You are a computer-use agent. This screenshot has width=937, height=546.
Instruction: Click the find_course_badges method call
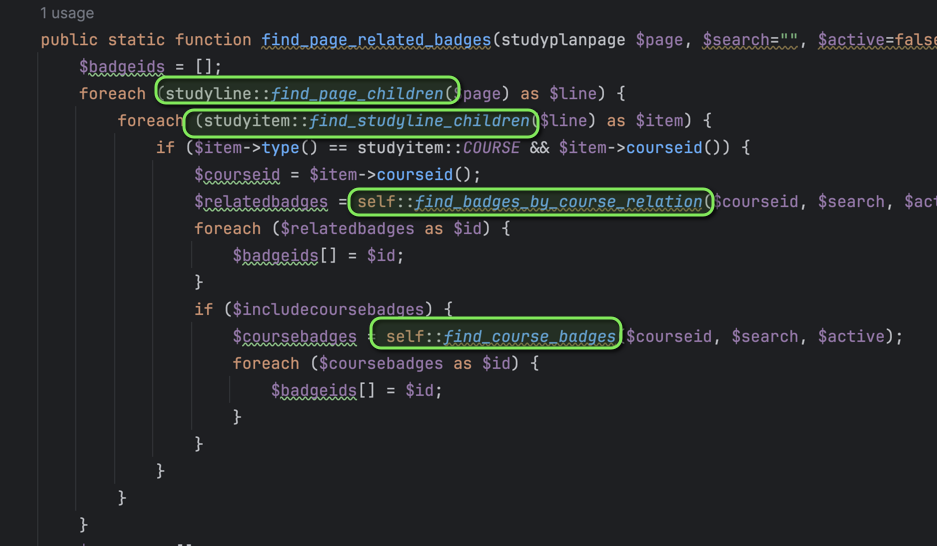point(529,337)
